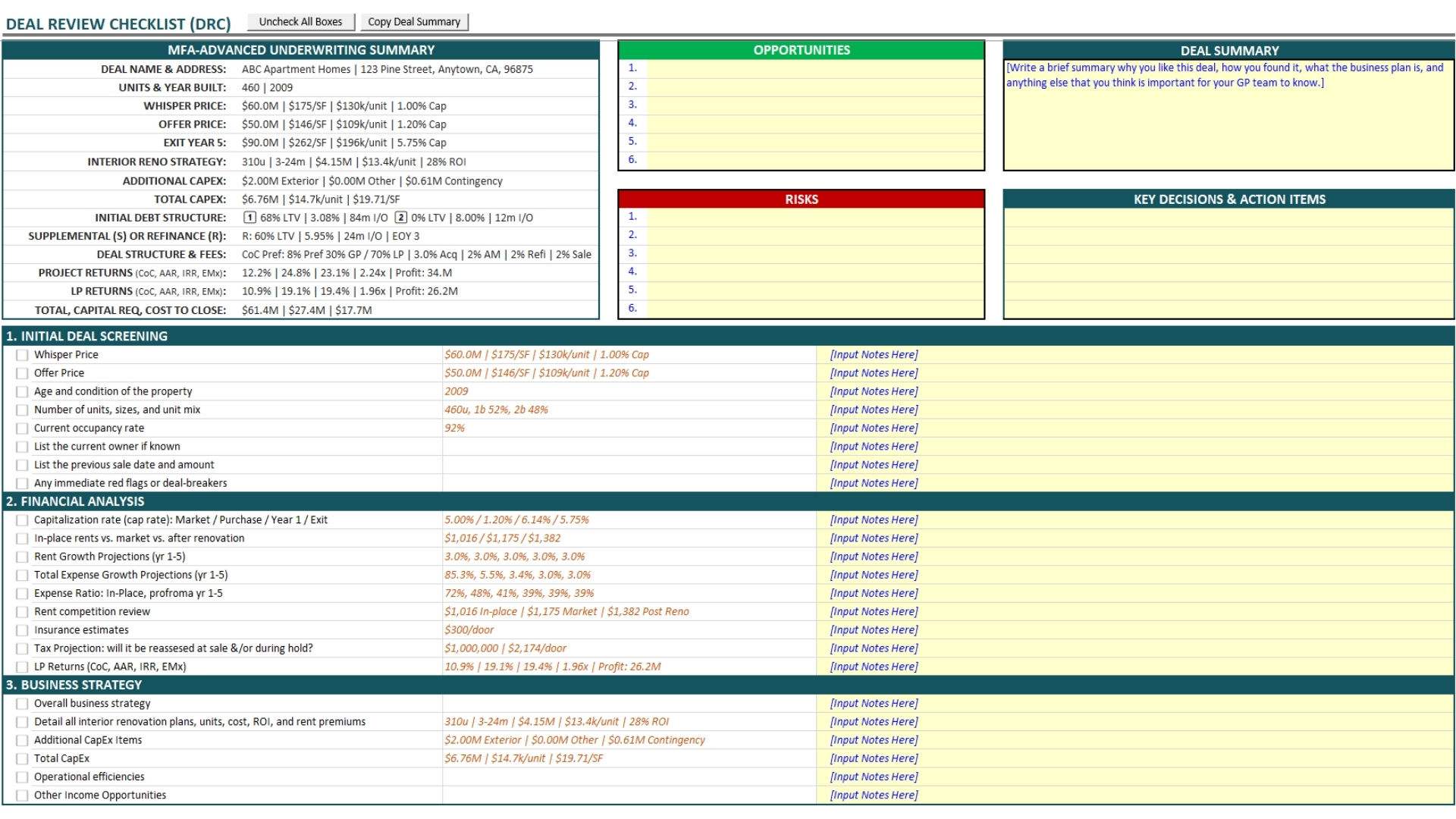This screenshot has height=819, width=1456.
Task: Mark Any immediate red flags checkbox
Action: (22, 484)
